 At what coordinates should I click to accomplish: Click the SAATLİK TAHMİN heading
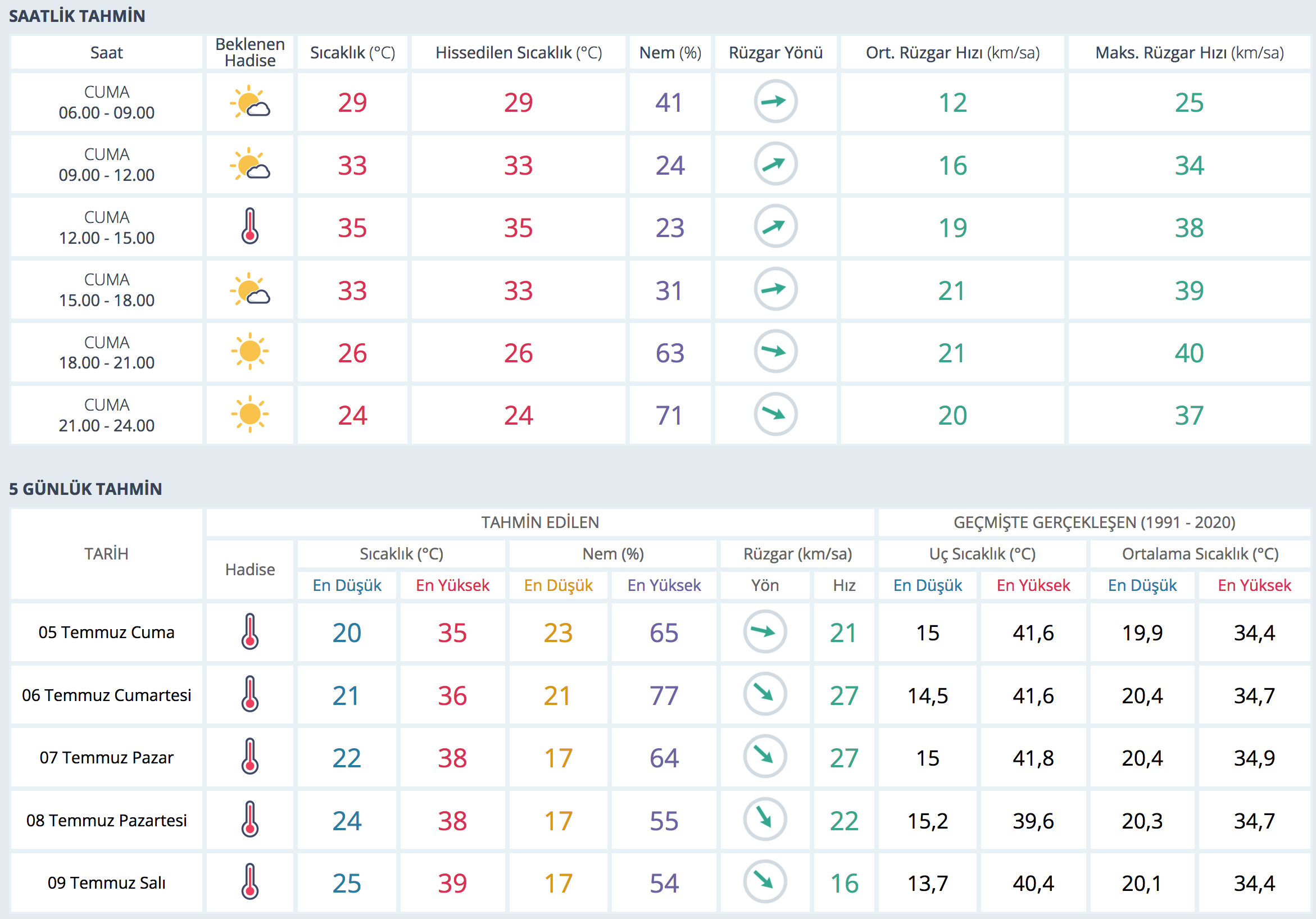77,16
